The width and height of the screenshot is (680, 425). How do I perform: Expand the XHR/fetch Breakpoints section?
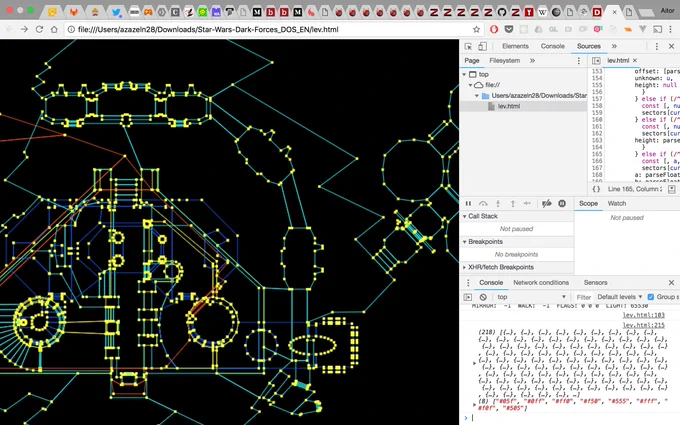point(464,267)
